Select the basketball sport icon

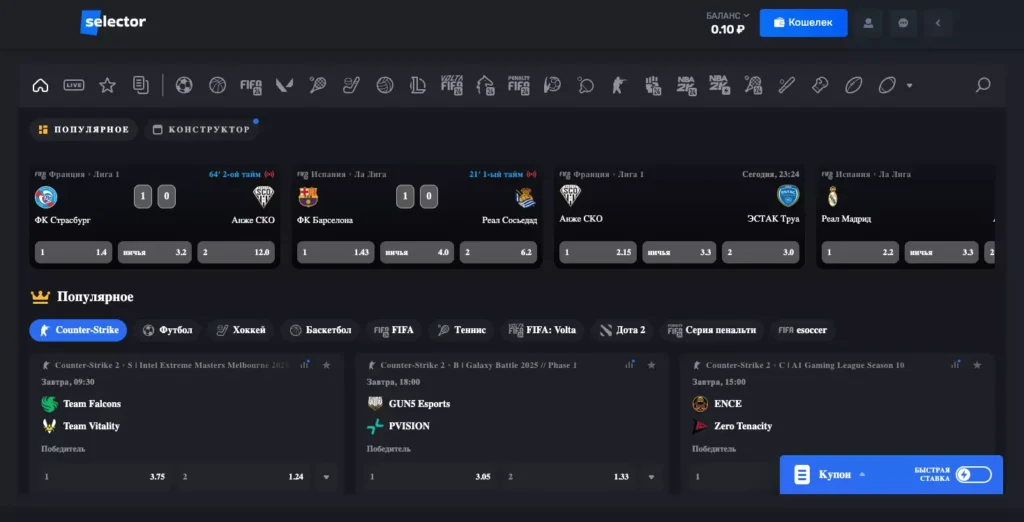[x=217, y=85]
